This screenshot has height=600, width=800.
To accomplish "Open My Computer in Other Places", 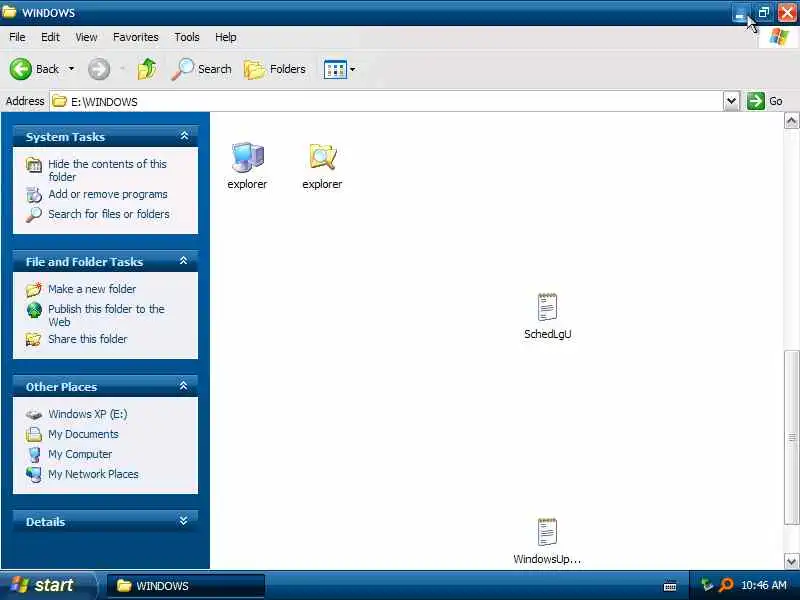I will pyautogui.click(x=80, y=454).
